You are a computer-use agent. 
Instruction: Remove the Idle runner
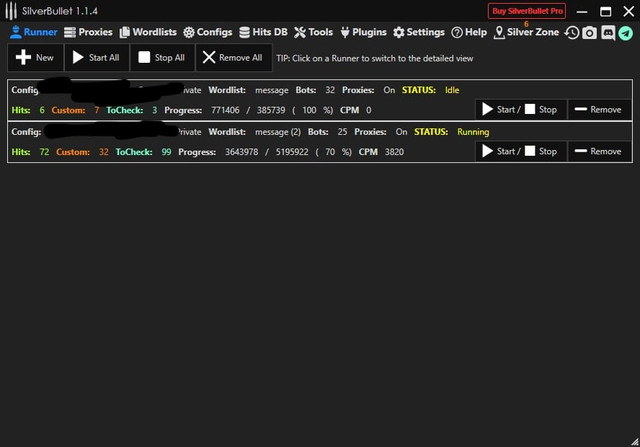tap(599, 109)
